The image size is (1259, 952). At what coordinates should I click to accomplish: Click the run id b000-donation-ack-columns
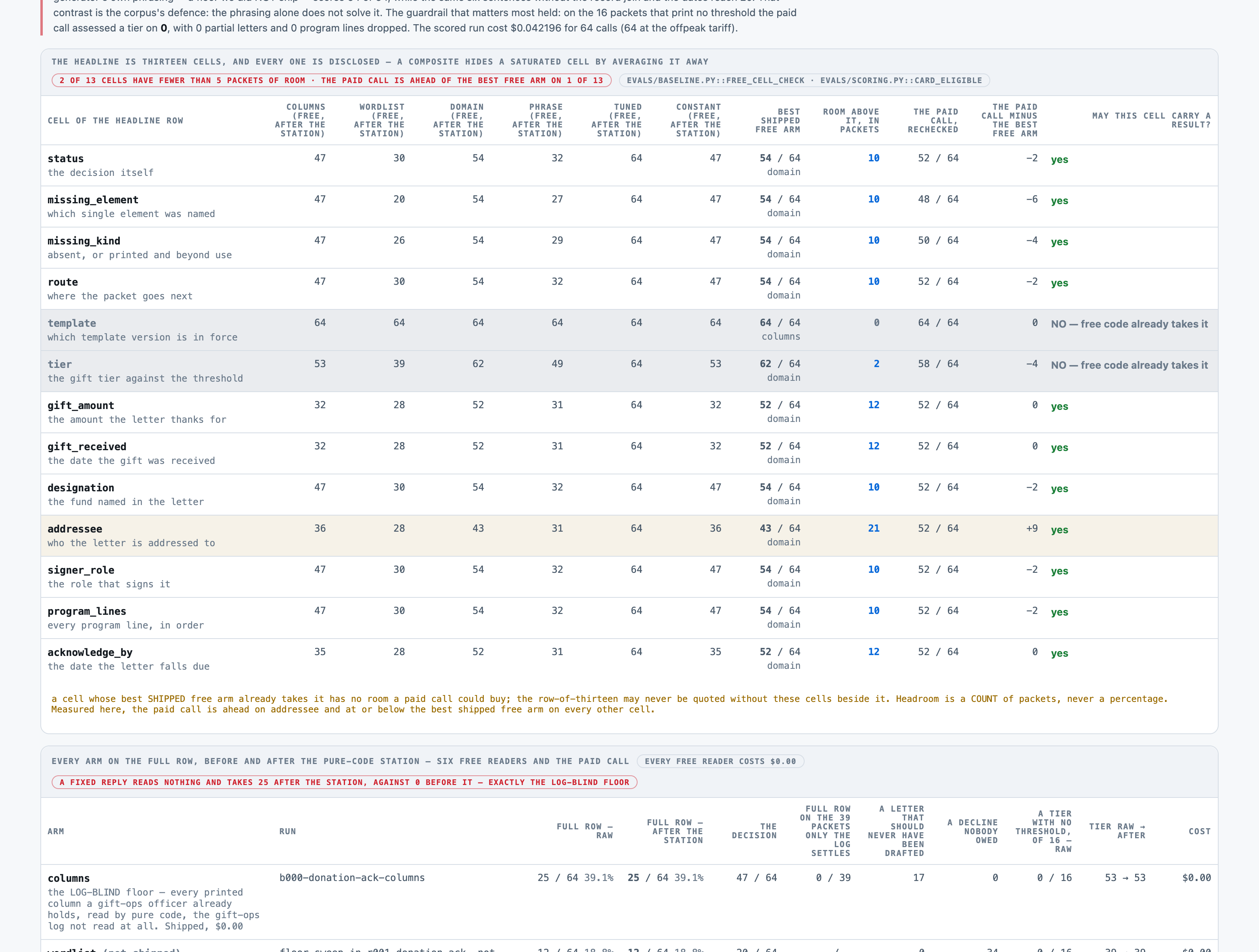[352, 877]
